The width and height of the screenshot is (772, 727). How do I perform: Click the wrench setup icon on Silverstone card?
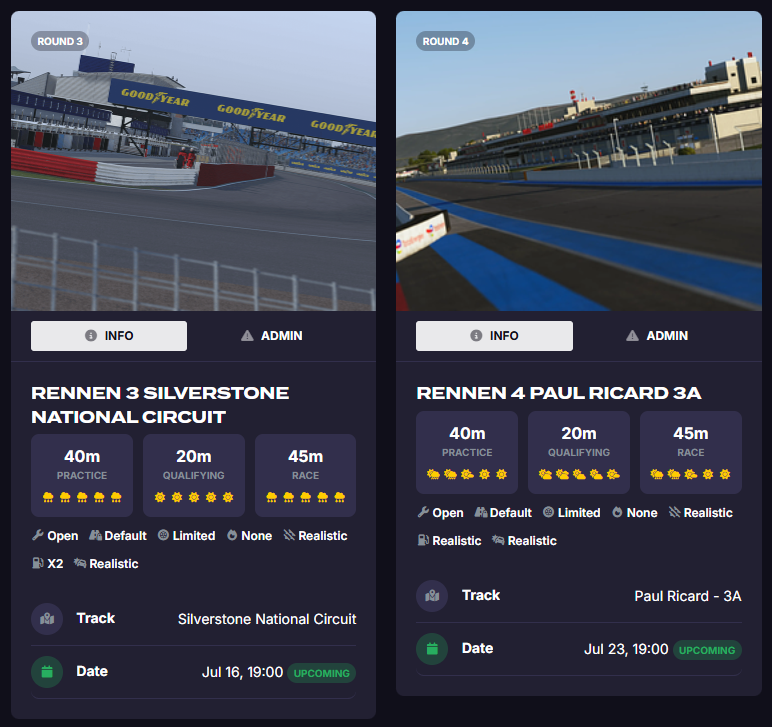[37, 535]
